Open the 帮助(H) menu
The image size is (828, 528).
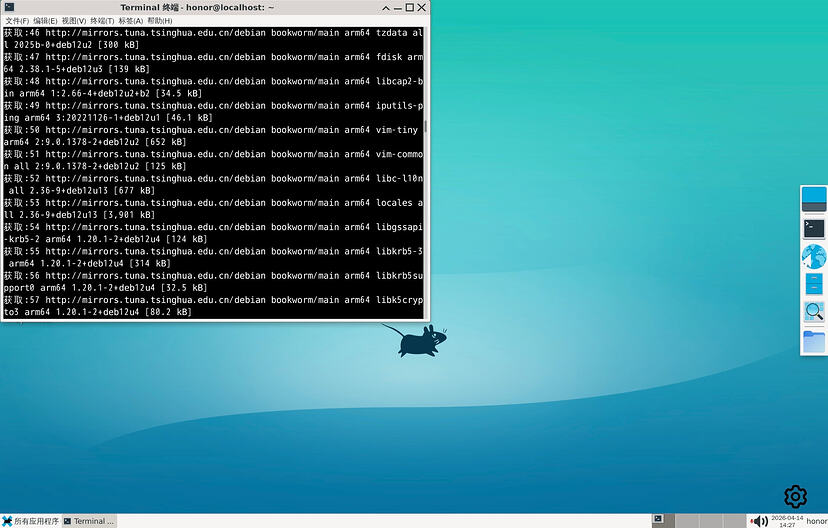(159, 21)
